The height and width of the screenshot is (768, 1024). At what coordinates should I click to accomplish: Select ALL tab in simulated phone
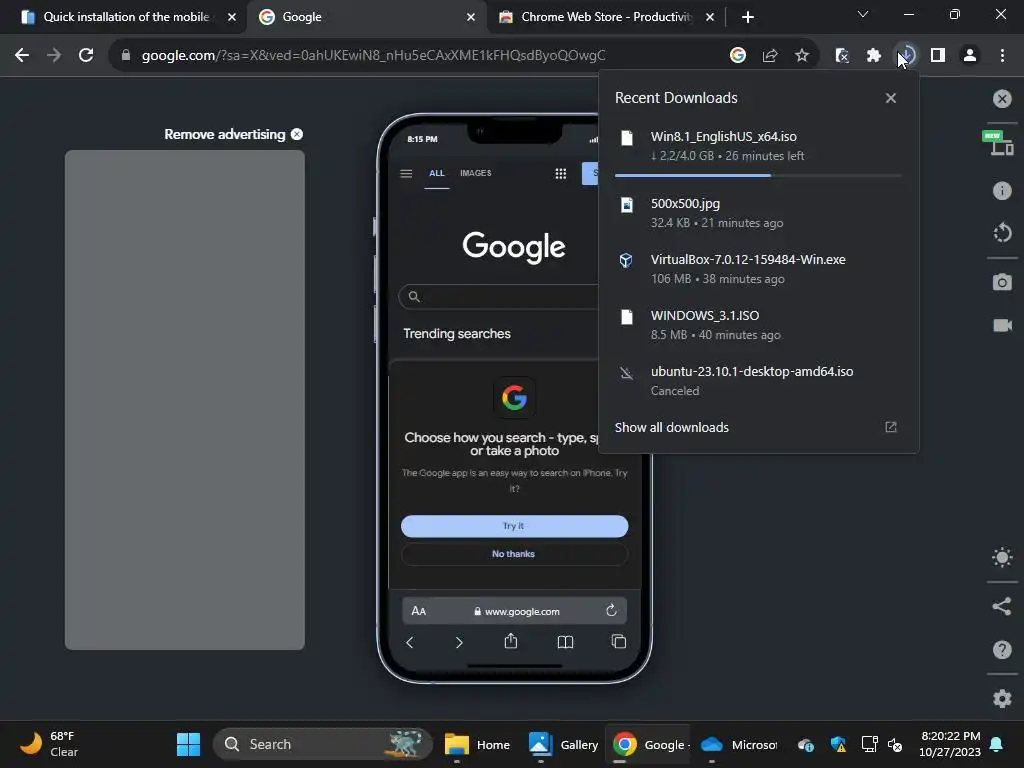click(437, 173)
